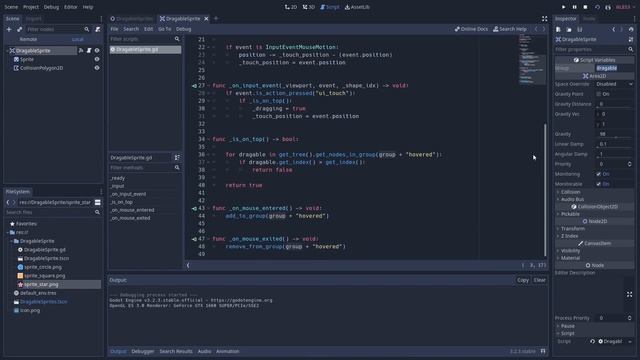This screenshot has height=360, width=640.
Task: Reset the Script property to default
Action: 592,341
